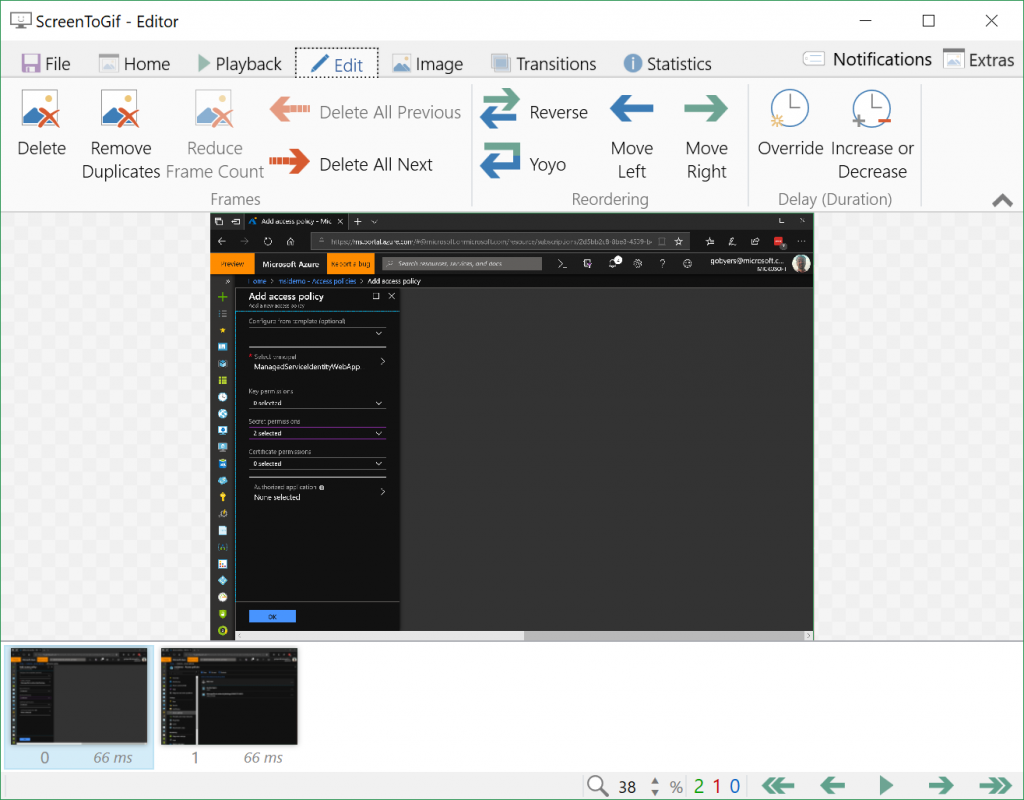Jump to the first frame
The image size is (1024, 800).
pyautogui.click(x=778, y=785)
